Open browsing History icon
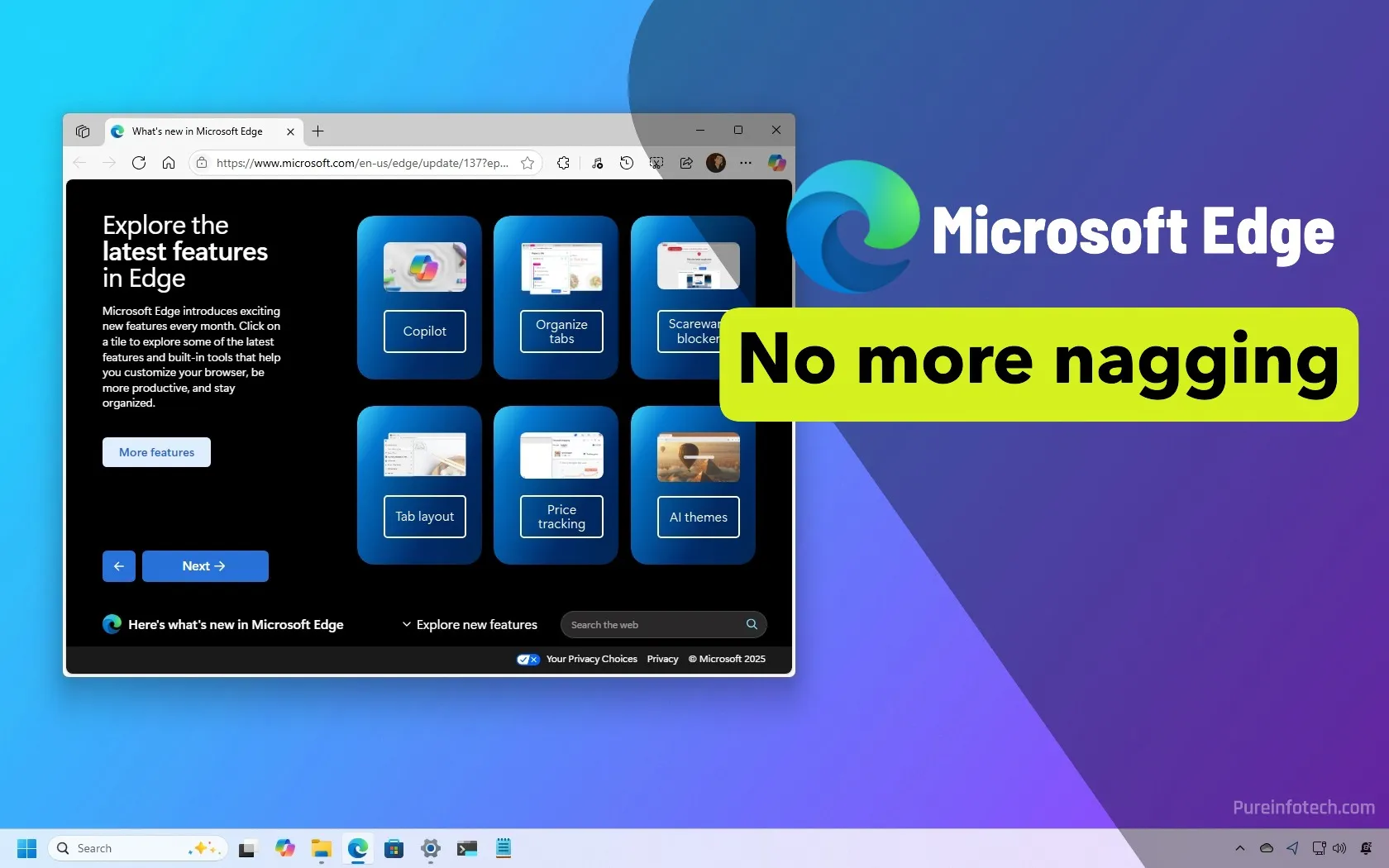 pyautogui.click(x=627, y=163)
